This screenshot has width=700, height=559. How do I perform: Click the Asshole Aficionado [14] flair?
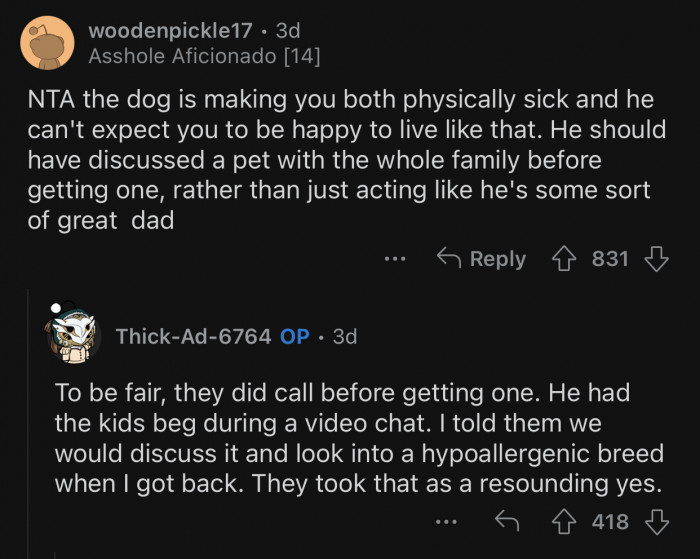204,57
